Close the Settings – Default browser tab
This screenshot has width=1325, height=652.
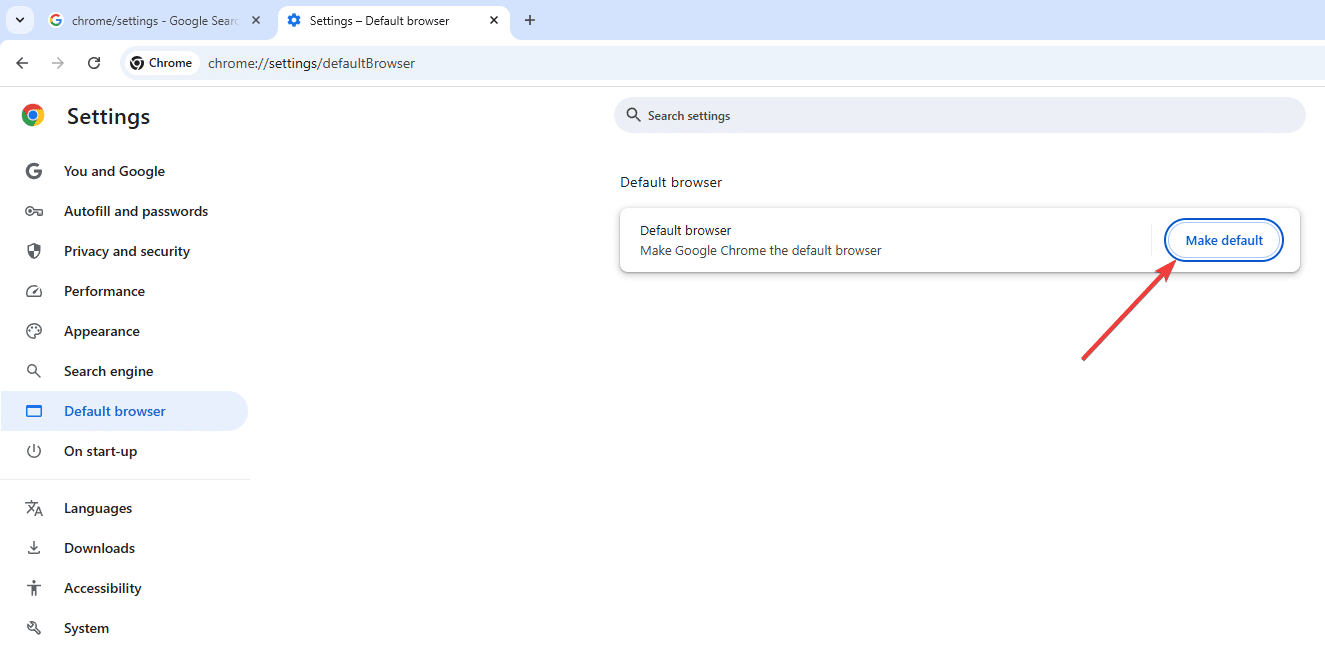[x=494, y=20]
